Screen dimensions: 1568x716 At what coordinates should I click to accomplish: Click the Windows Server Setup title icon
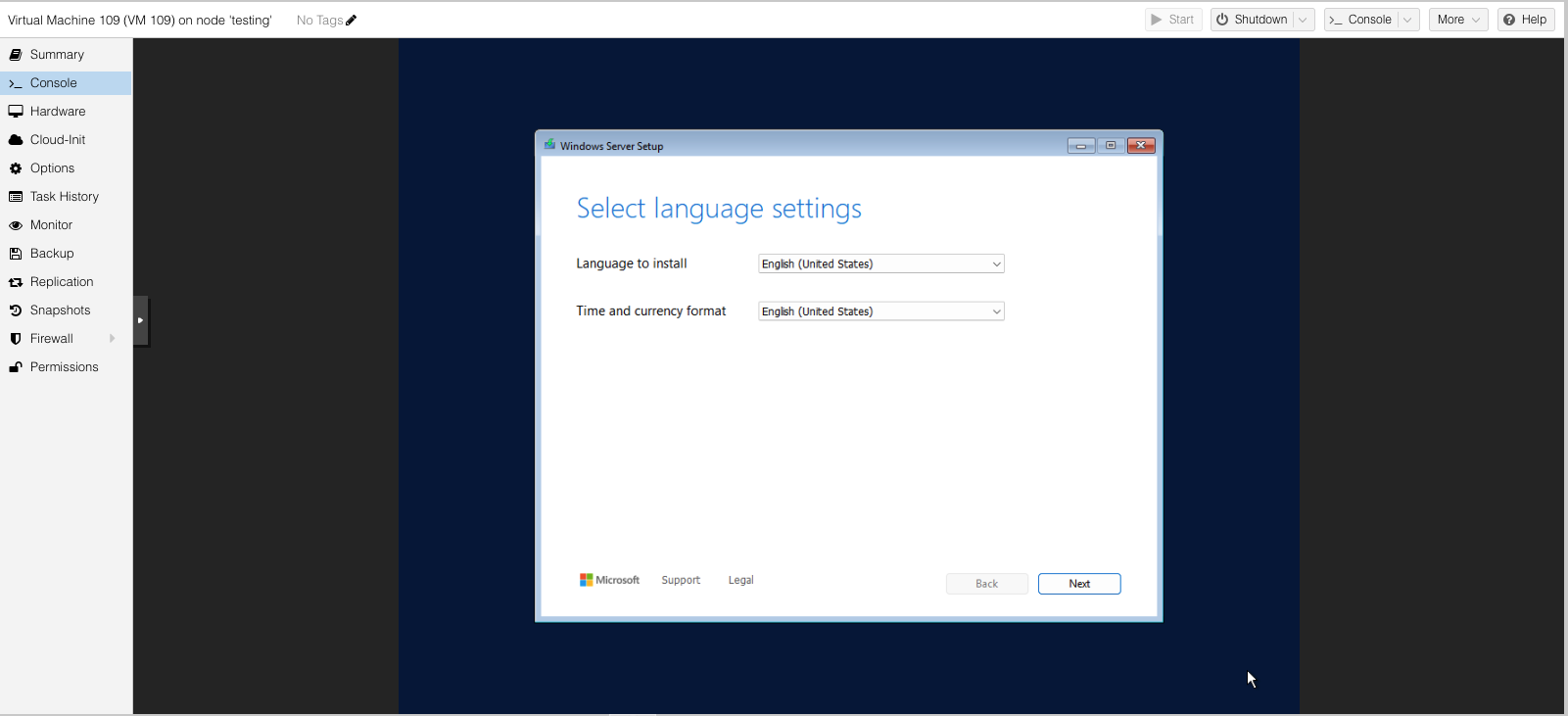pyautogui.click(x=549, y=145)
